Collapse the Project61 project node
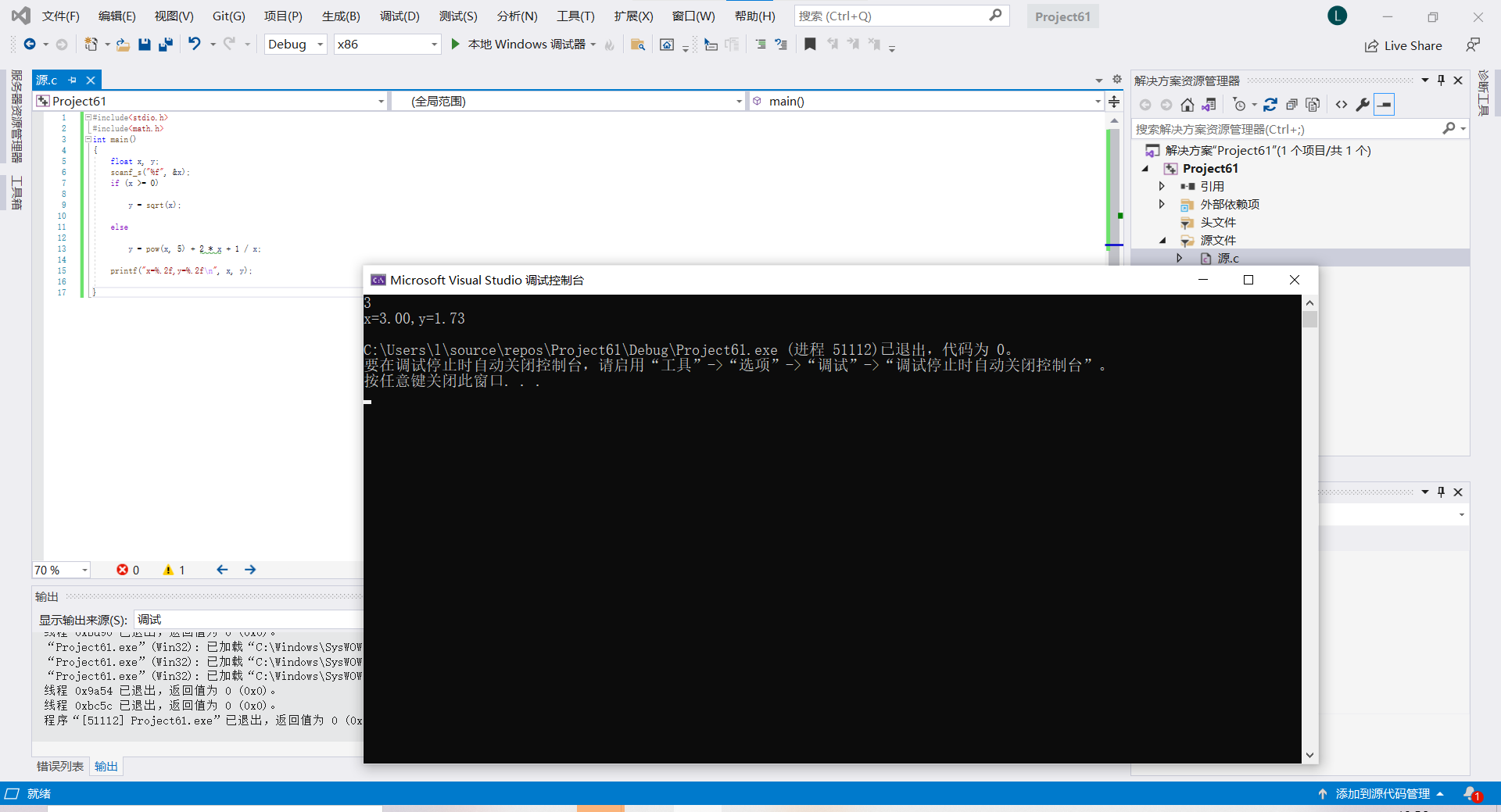Image resolution: width=1501 pixels, height=812 pixels. tap(1145, 169)
